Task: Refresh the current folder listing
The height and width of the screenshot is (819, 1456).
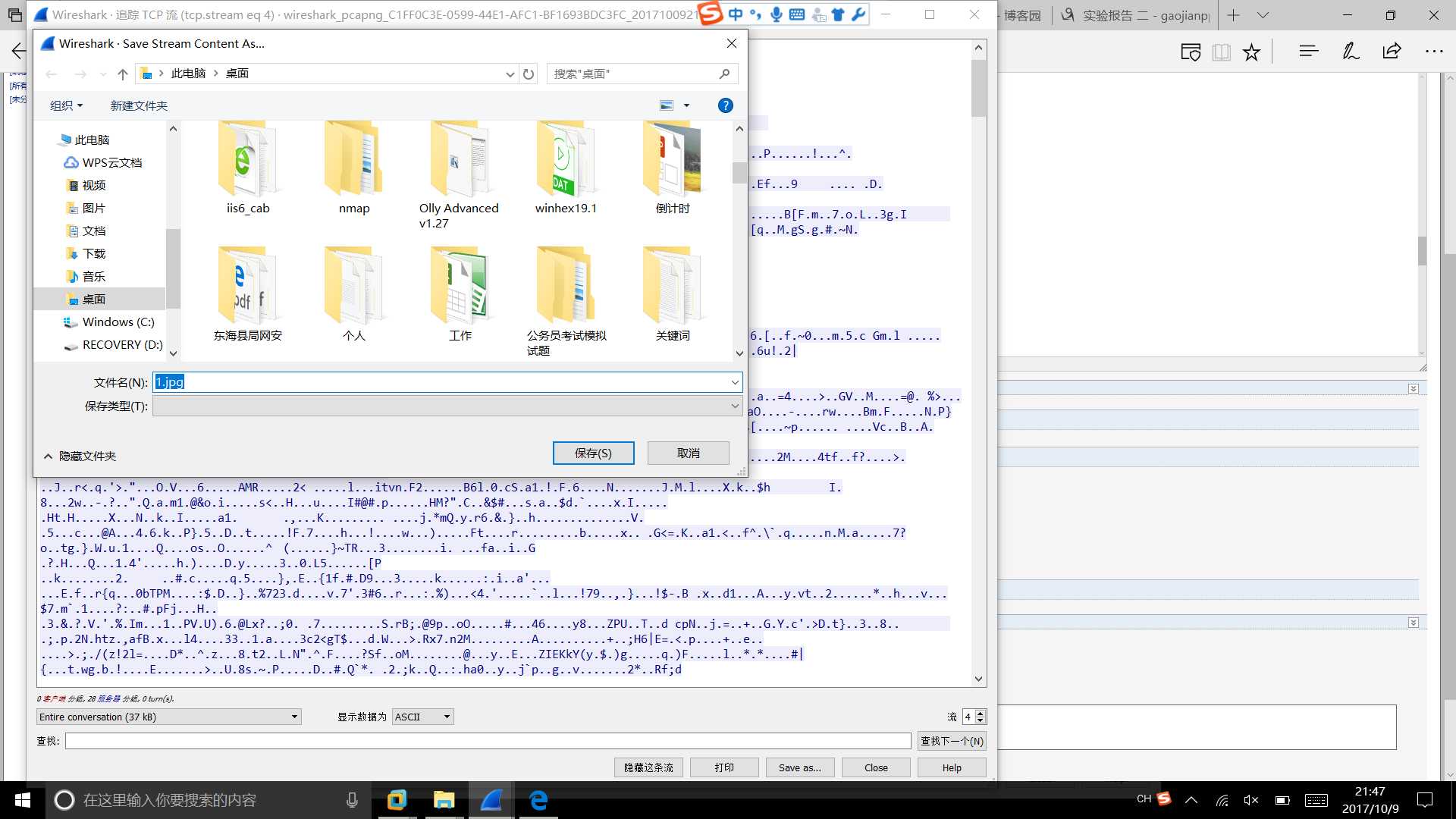Action: 529,74
